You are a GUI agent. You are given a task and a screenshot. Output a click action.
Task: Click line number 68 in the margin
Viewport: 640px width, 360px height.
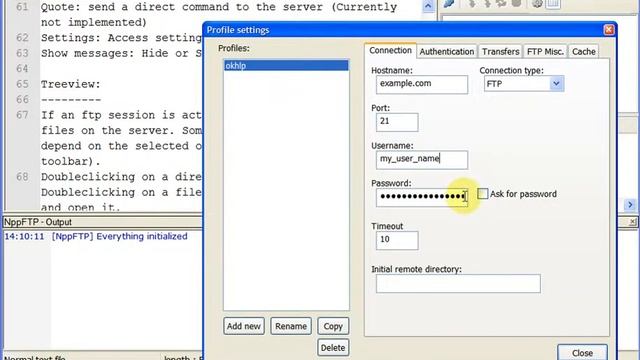click(x=22, y=177)
